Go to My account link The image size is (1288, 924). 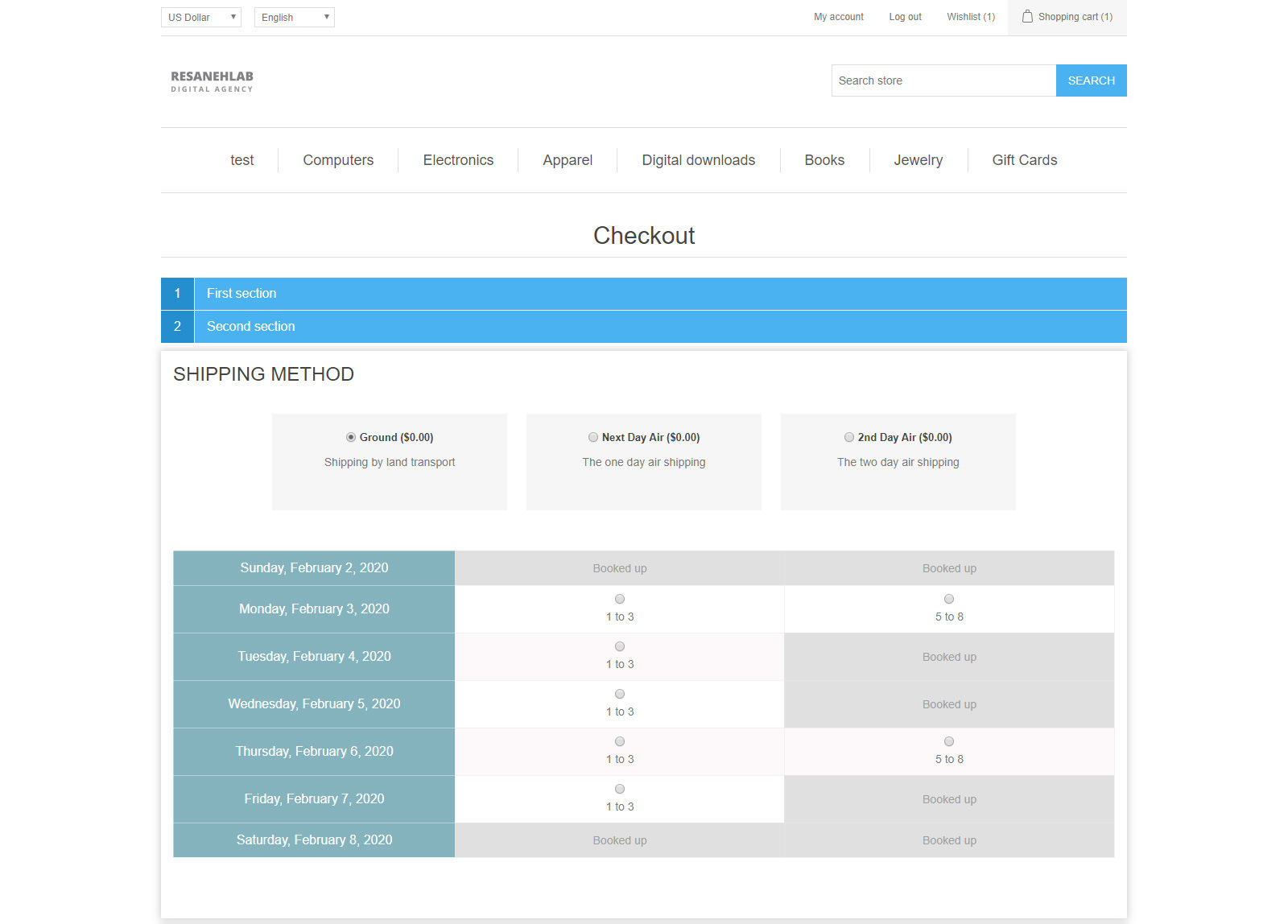[839, 17]
